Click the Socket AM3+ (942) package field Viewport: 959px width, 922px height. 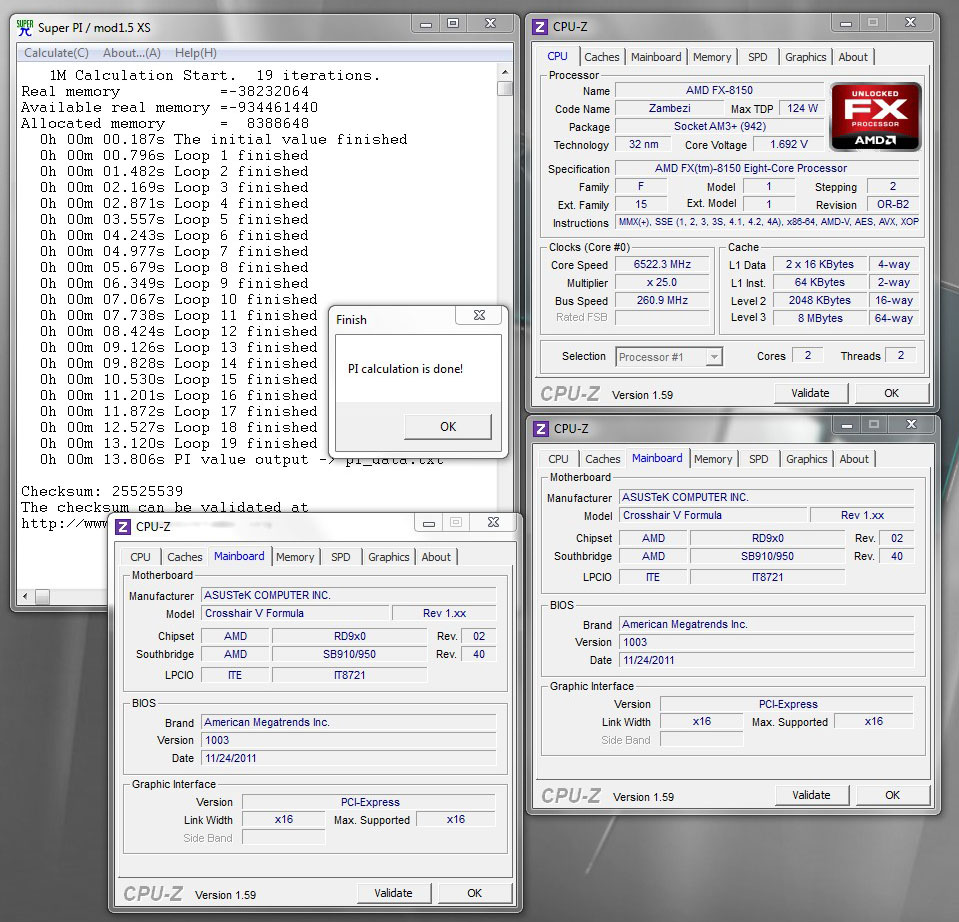[719, 126]
